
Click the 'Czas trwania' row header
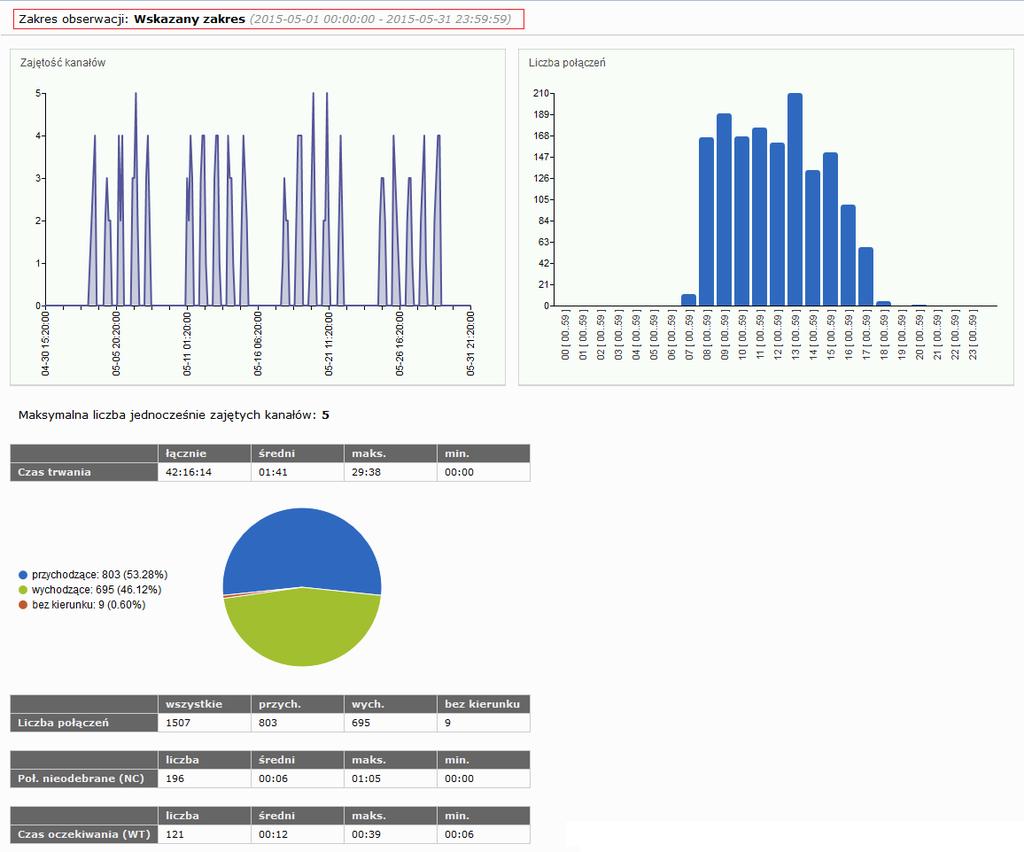click(84, 472)
